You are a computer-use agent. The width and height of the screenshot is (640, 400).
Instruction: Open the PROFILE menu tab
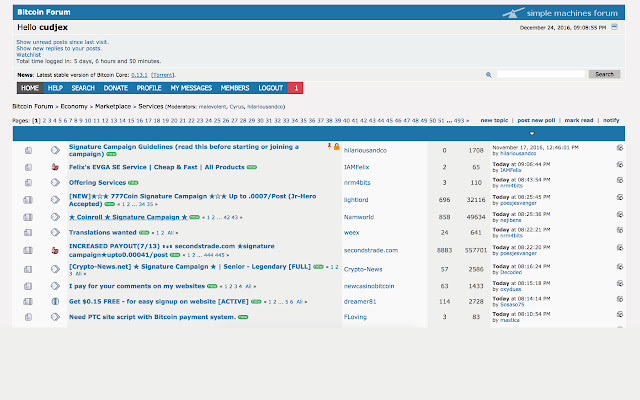[x=149, y=88]
